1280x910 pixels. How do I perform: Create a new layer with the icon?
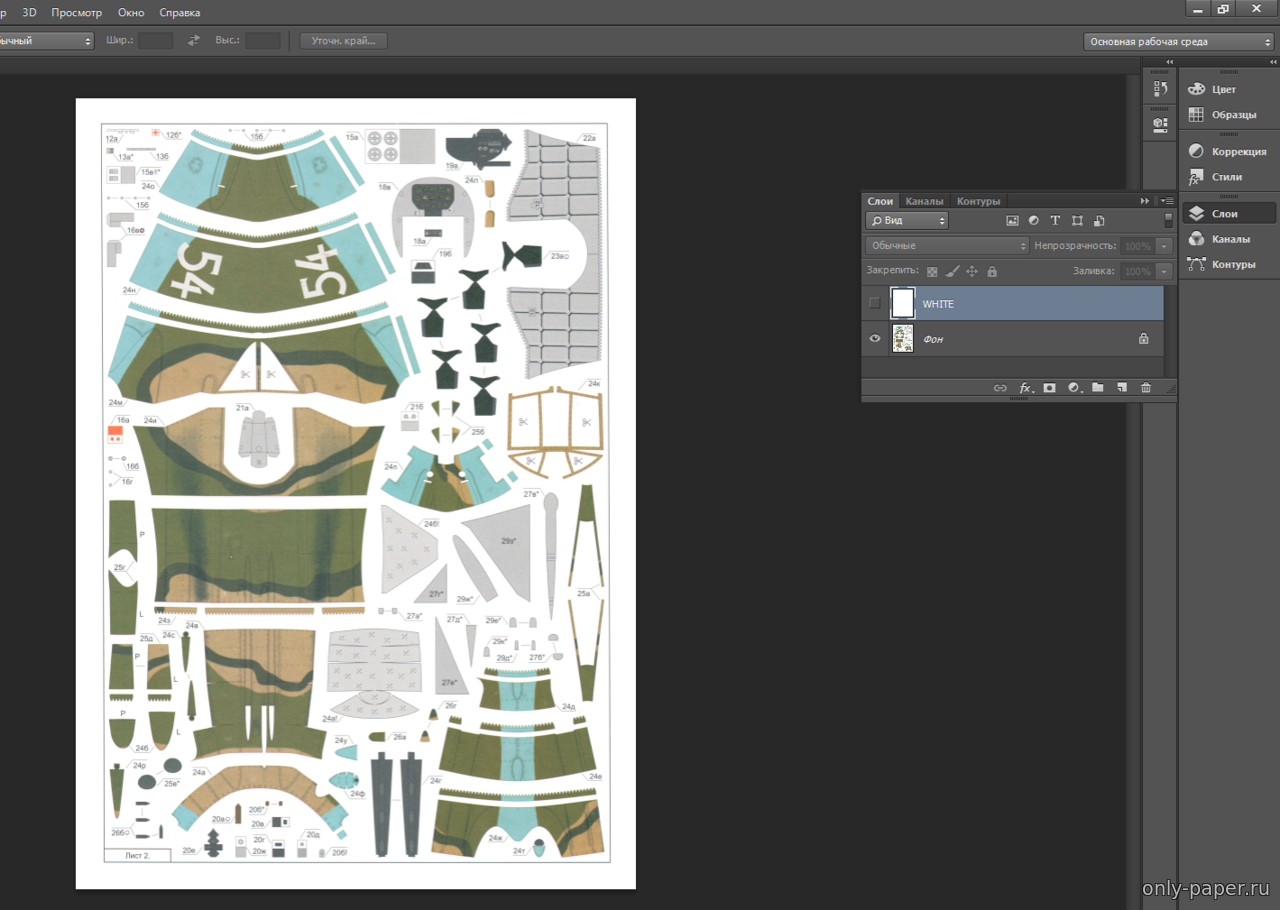coord(1122,388)
